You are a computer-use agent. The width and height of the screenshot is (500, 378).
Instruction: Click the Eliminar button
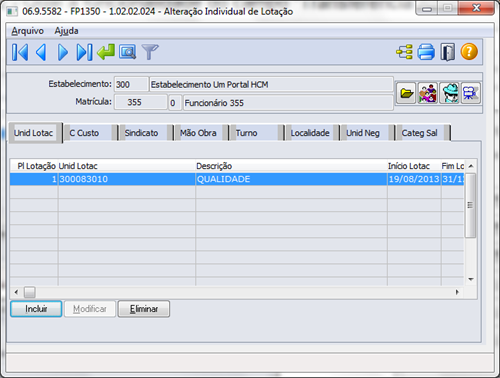[x=144, y=309]
